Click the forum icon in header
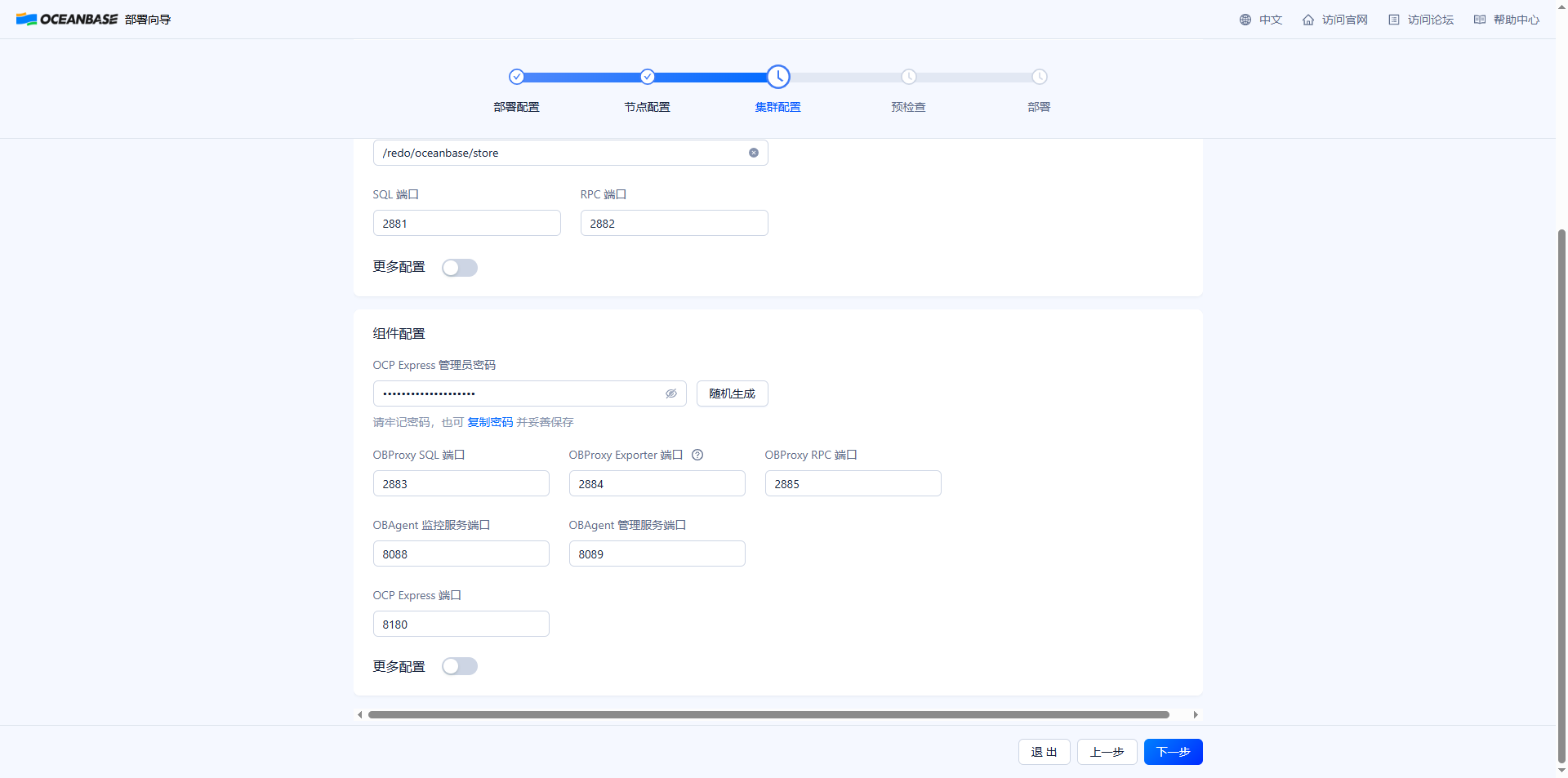Screen dimensions: 1568x778 1394,20
